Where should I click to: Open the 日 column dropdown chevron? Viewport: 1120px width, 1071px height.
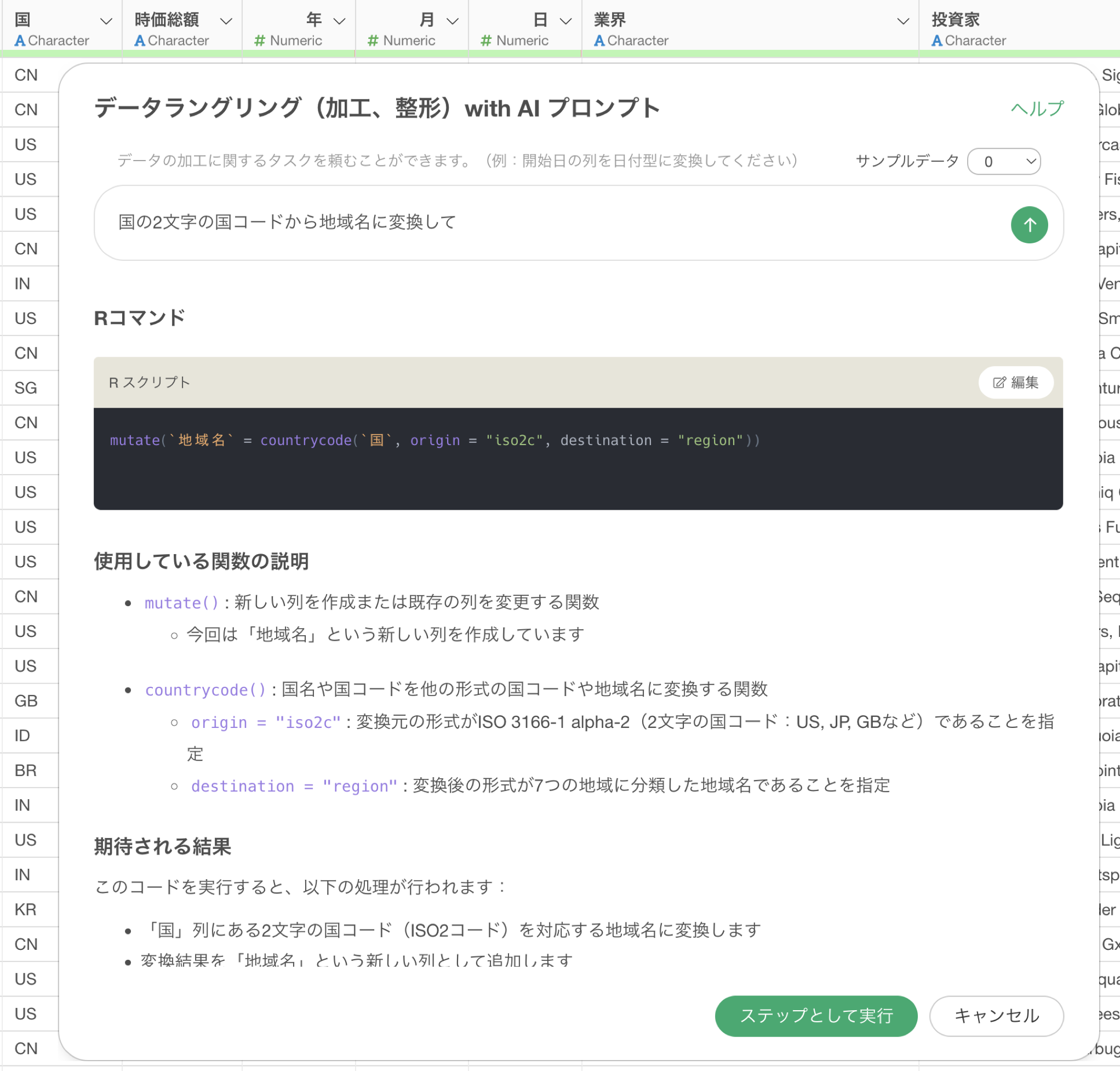pyautogui.click(x=565, y=21)
